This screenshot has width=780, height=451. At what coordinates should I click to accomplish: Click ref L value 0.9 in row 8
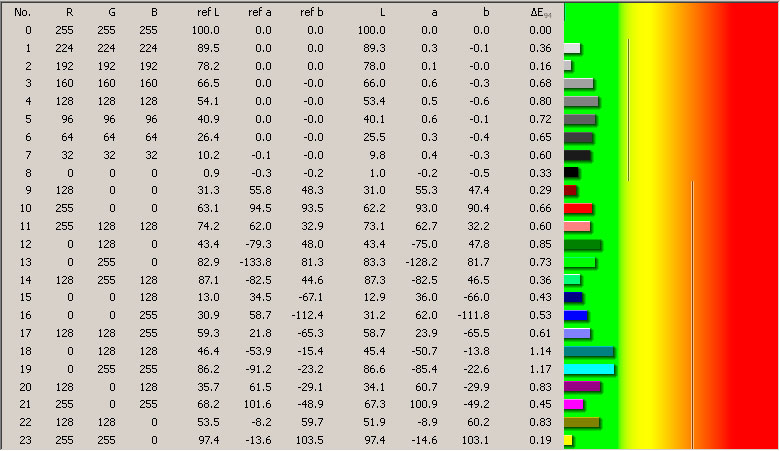pos(212,173)
